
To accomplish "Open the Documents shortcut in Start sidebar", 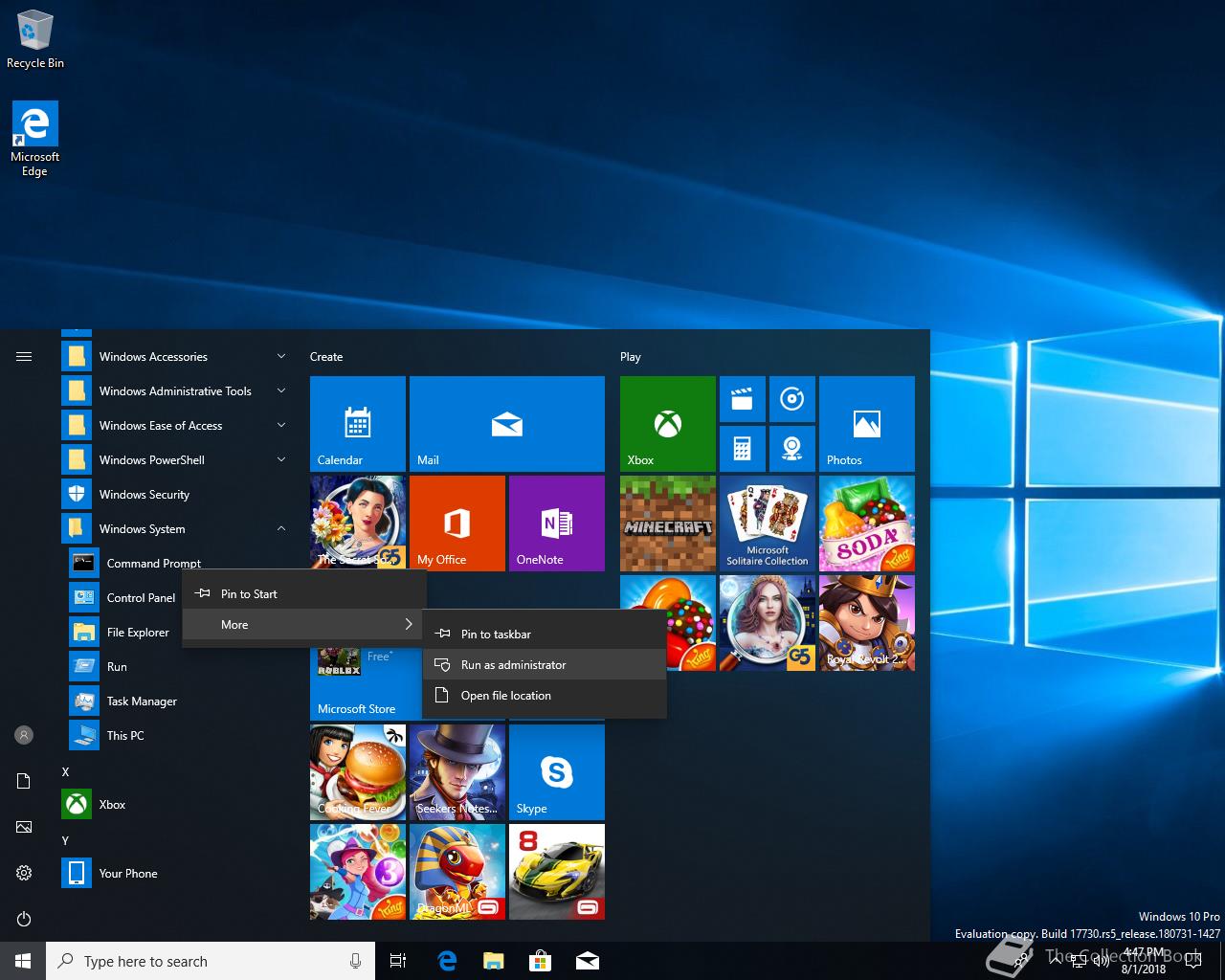I will [x=24, y=781].
